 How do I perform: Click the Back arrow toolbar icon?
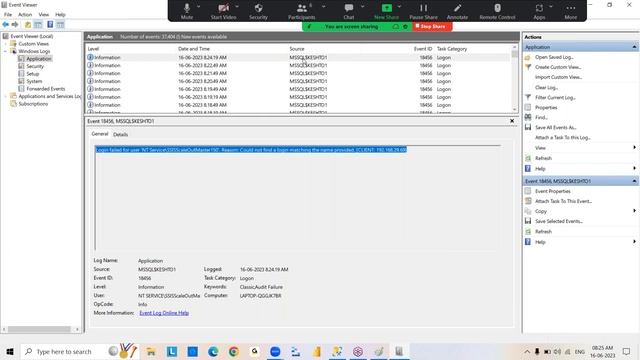pyautogui.click(x=5, y=24)
